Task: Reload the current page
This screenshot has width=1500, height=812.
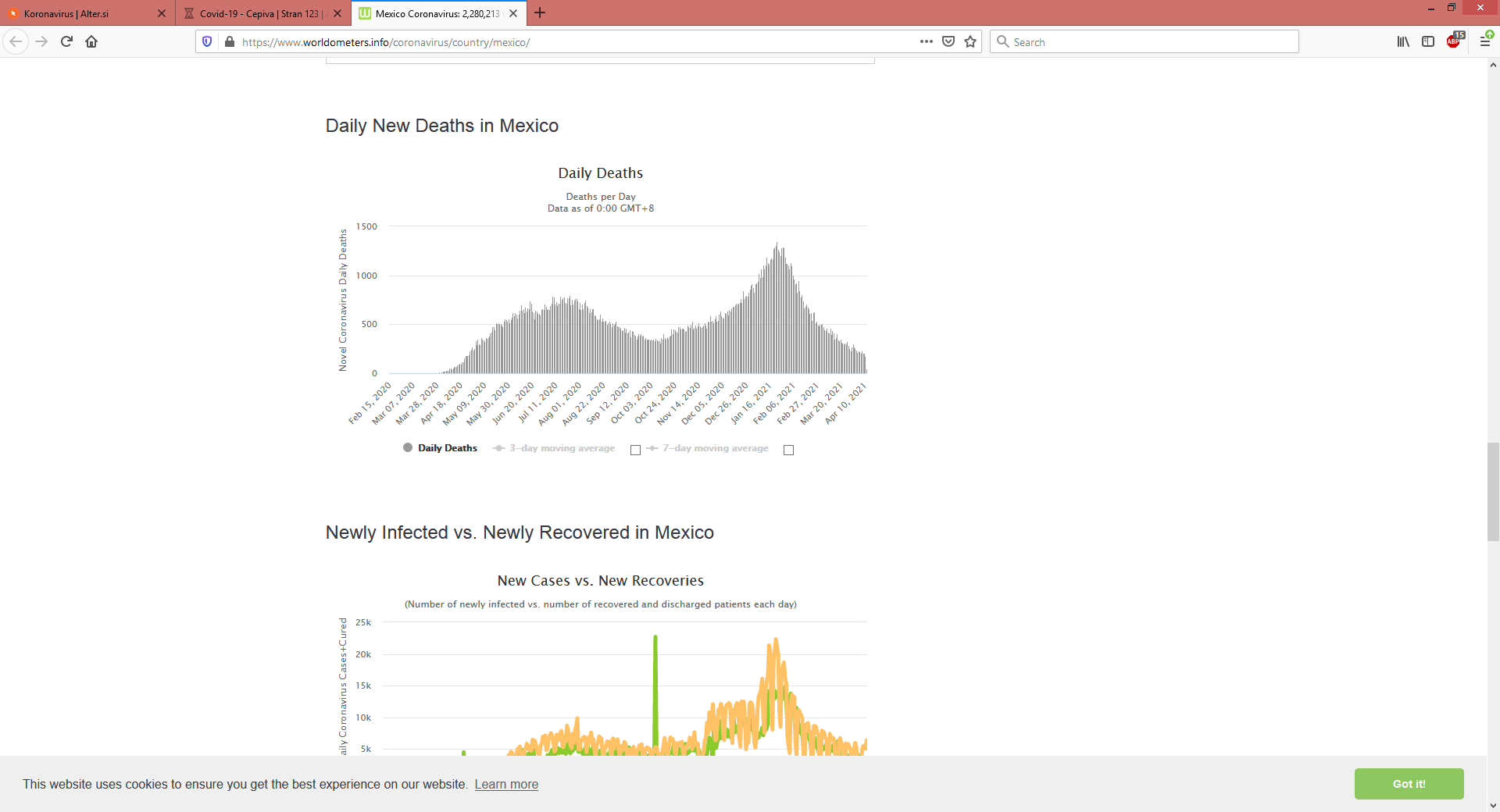Action: tap(67, 41)
